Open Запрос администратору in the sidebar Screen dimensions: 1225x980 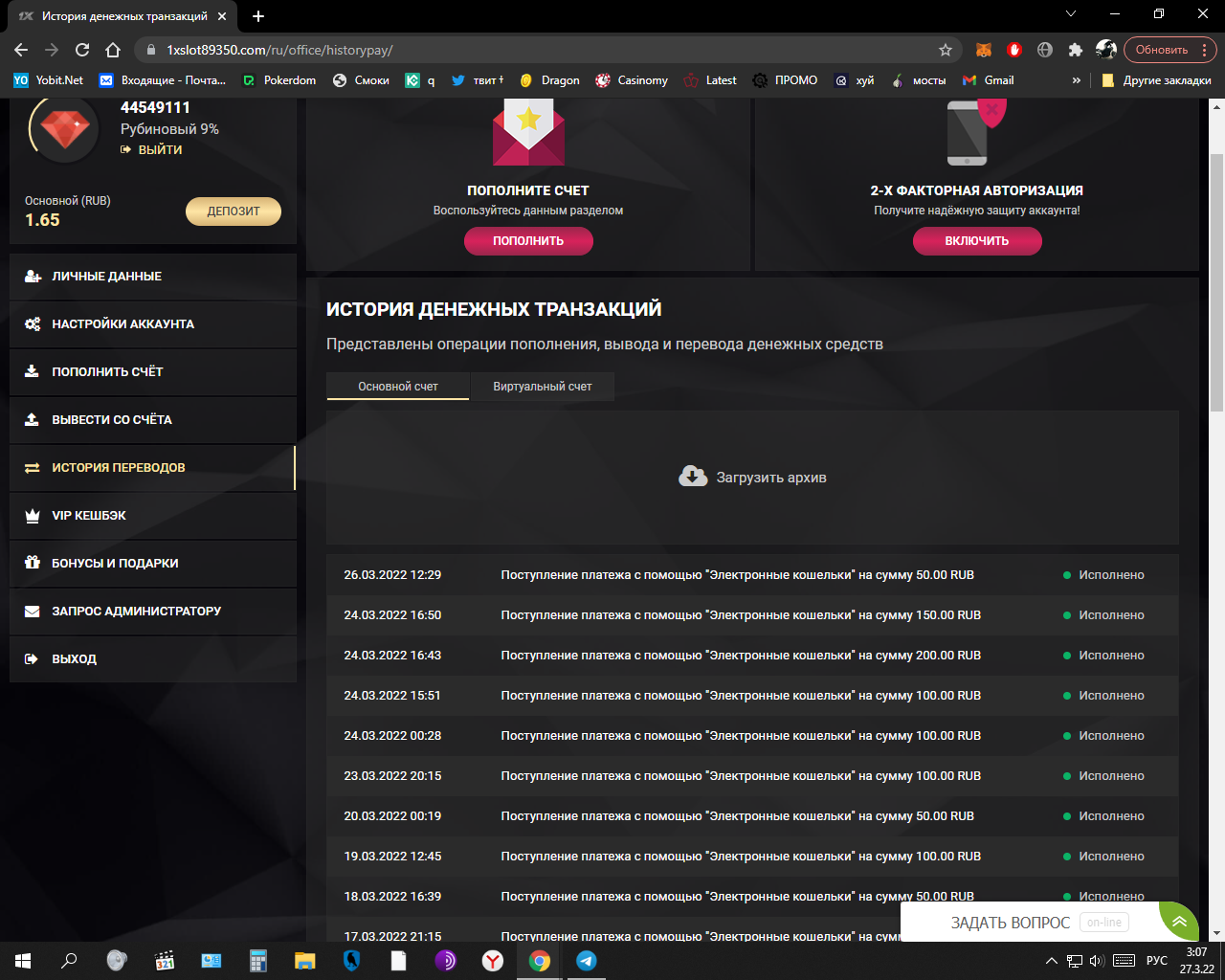(x=153, y=612)
